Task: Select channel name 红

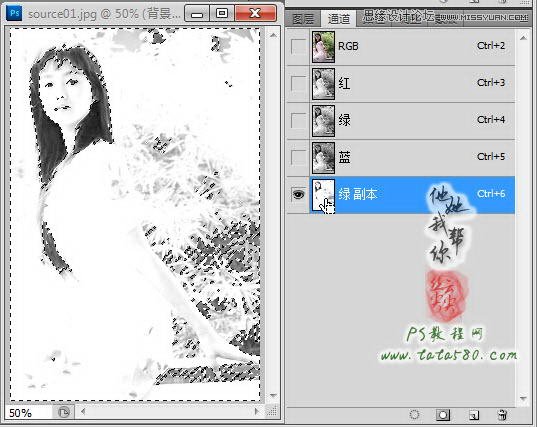Action: point(344,83)
